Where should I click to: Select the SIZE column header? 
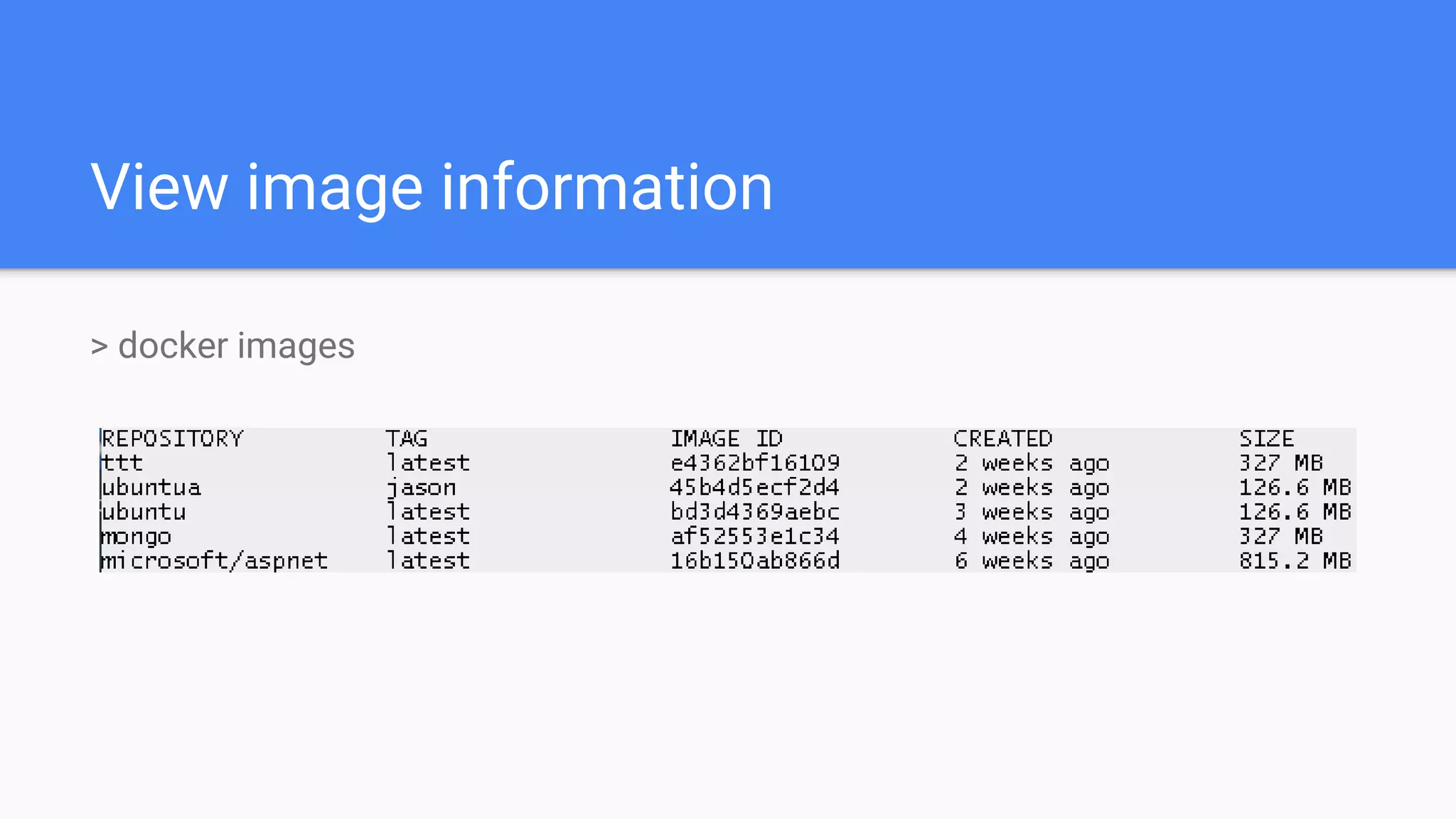click(x=1267, y=439)
